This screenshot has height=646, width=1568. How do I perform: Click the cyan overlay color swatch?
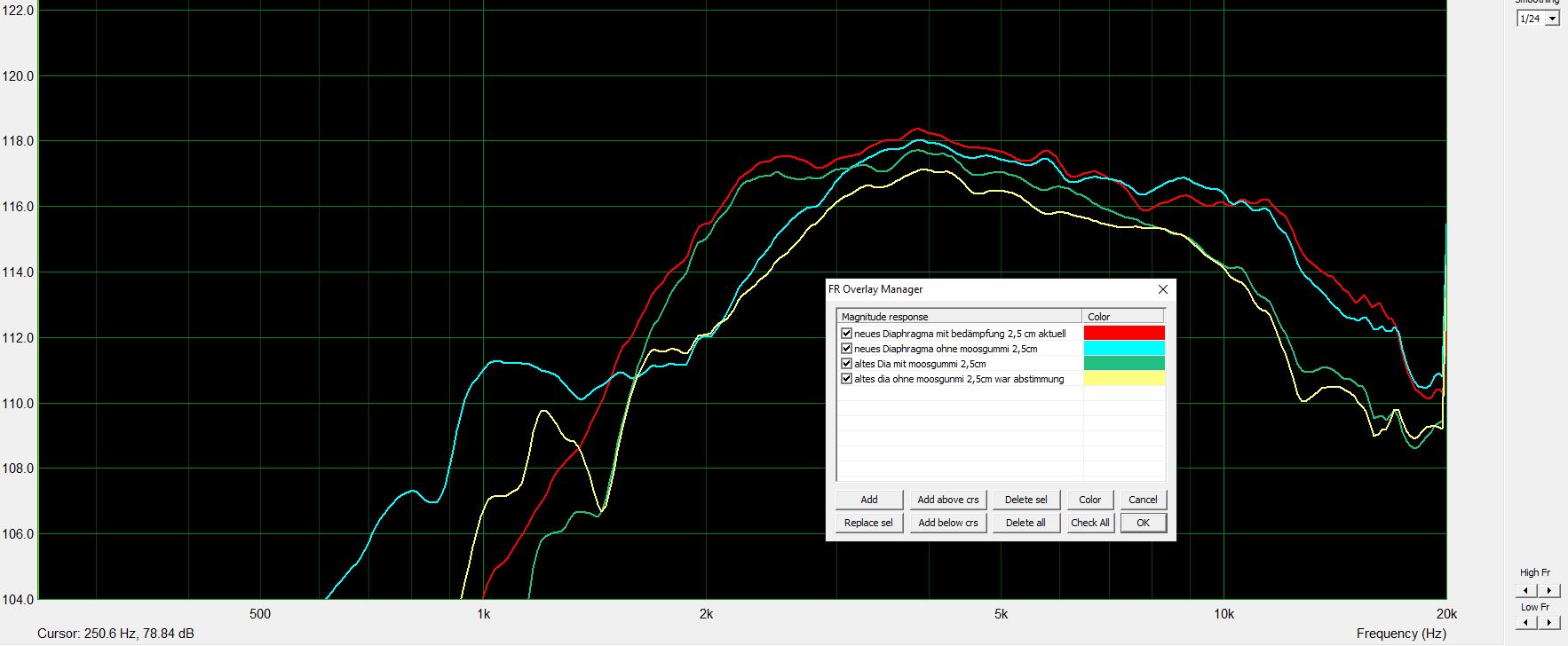1123,348
